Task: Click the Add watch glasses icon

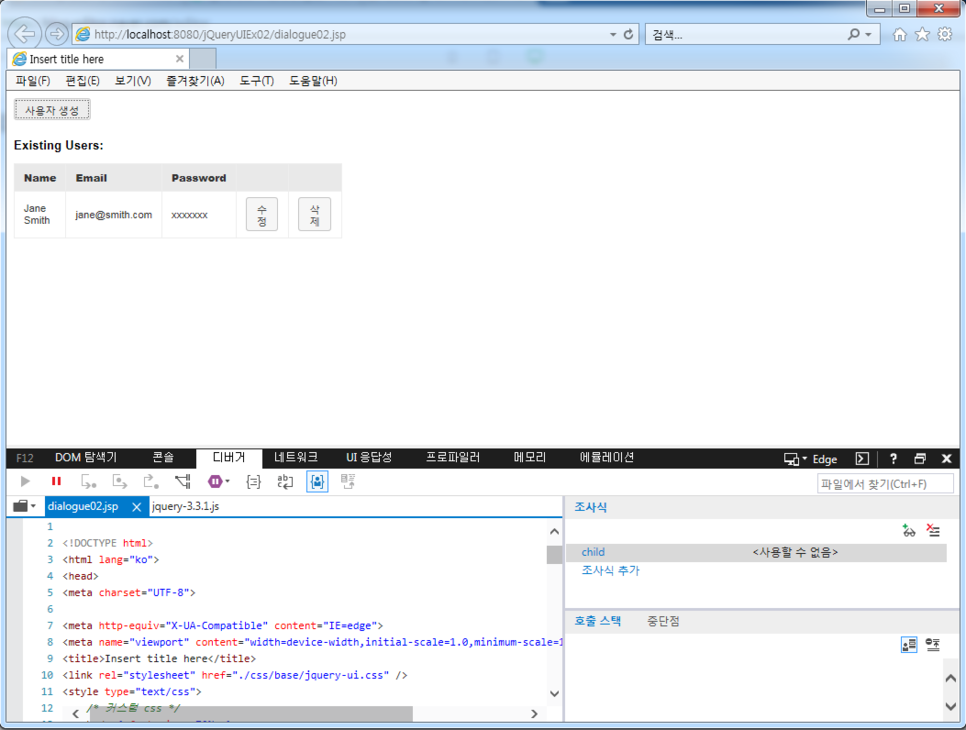Action: 909,530
